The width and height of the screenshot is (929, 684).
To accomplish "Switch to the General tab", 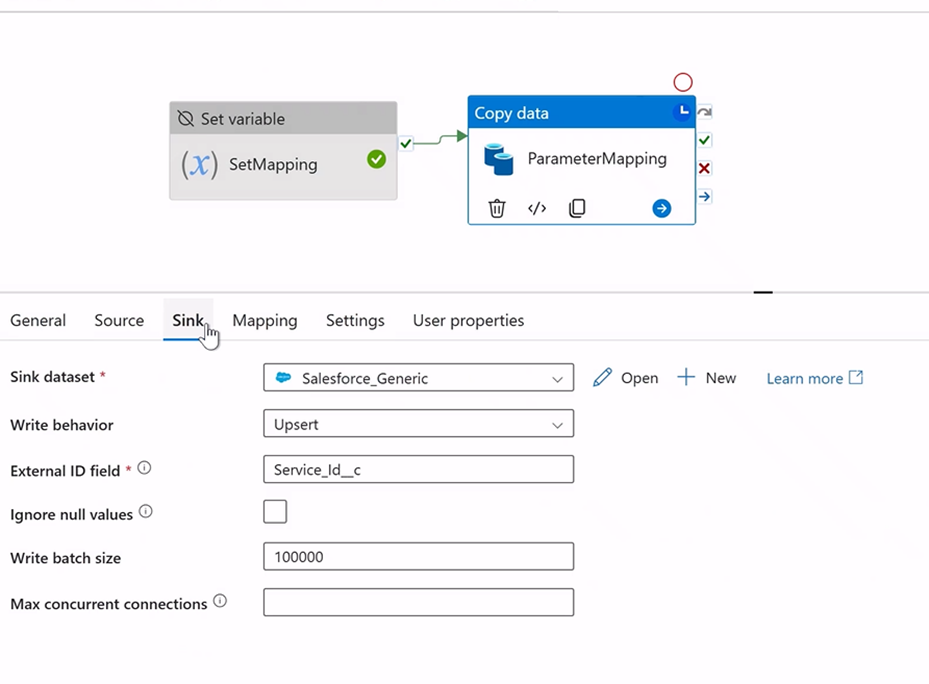I will [x=38, y=321].
